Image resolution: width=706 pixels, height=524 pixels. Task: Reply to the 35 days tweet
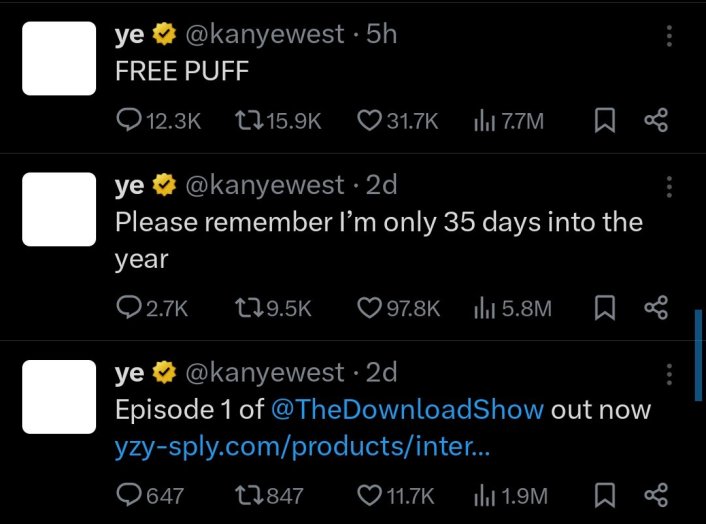click(130, 308)
